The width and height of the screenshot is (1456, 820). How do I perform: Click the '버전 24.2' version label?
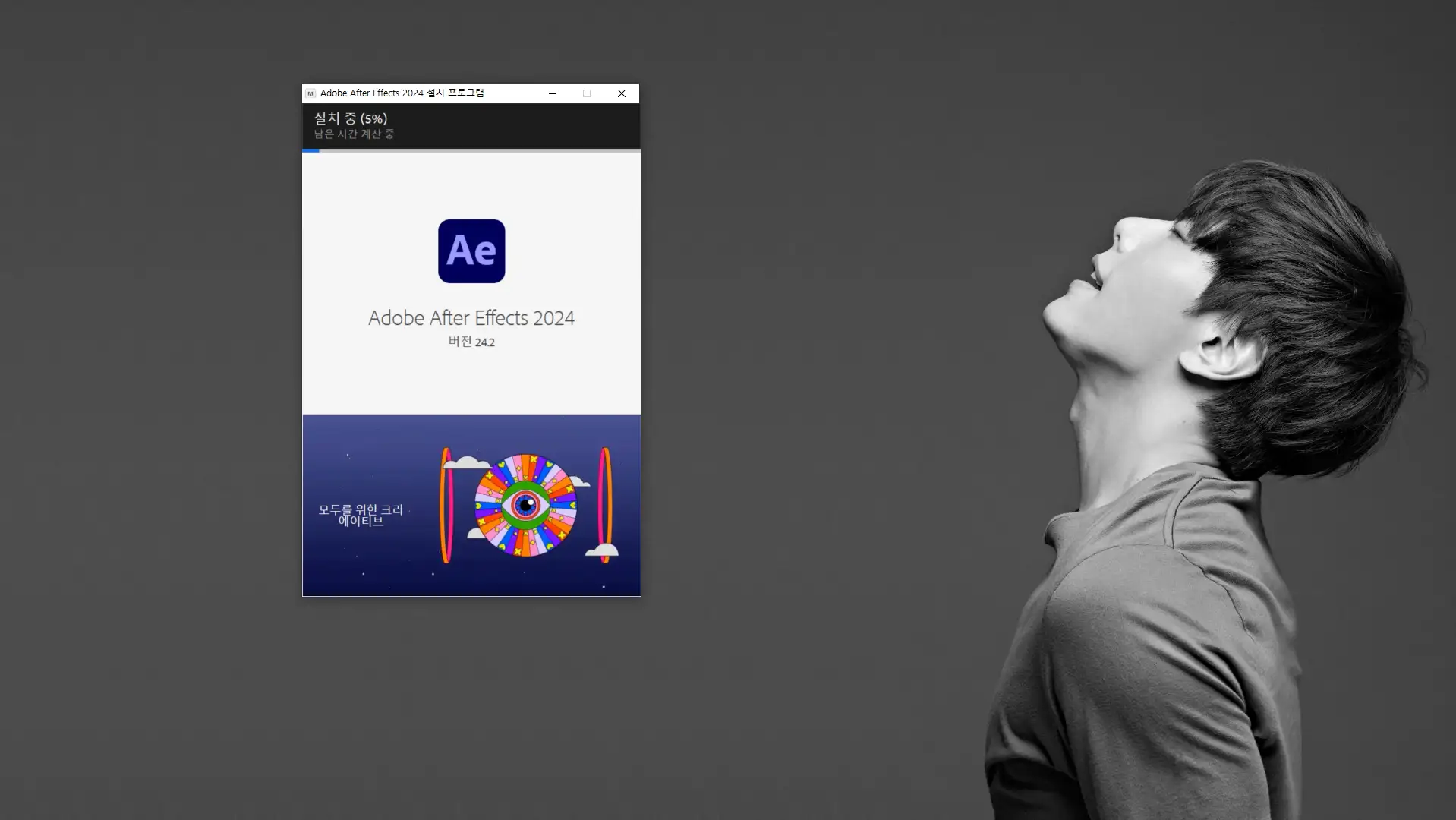pos(471,342)
